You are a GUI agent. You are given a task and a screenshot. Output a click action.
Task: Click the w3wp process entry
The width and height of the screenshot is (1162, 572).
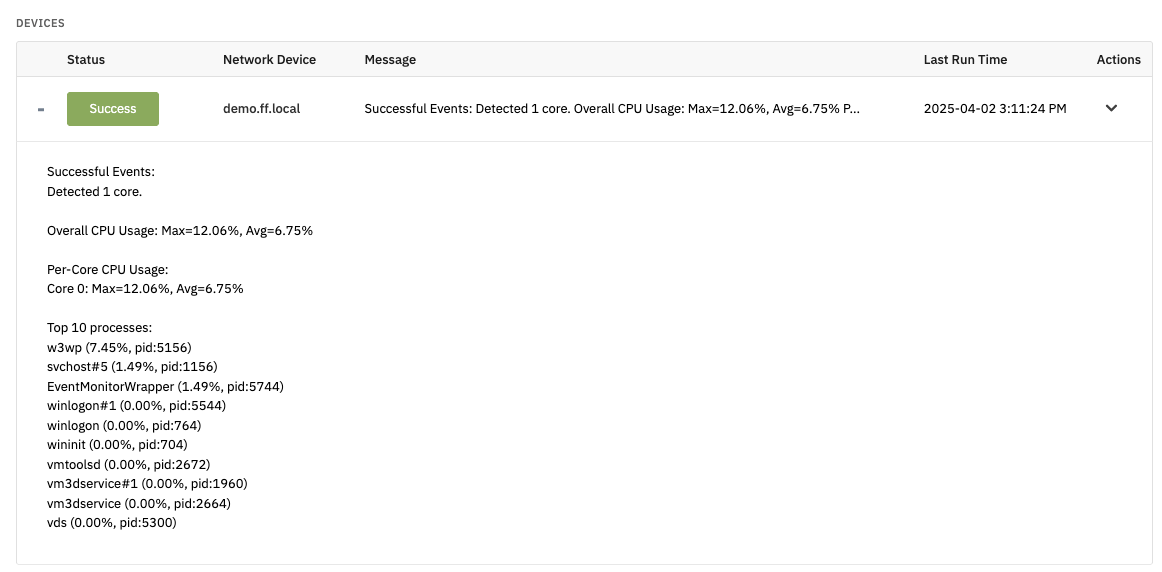coord(119,347)
